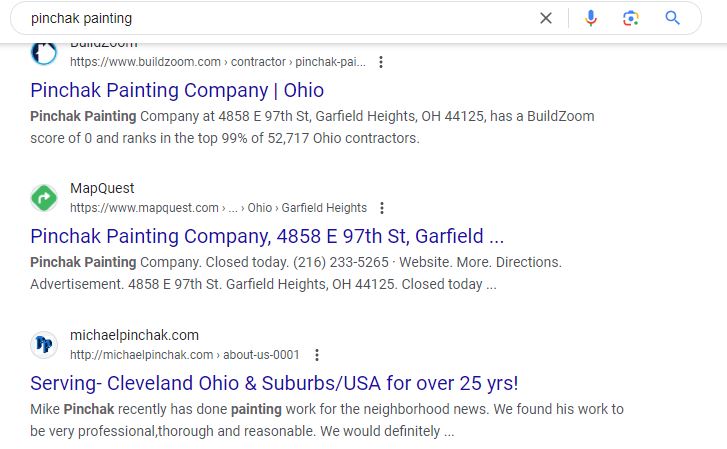Image resolution: width=727 pixels, height=449 pixels.
Task: Open Google Lens image search
Action: click(x=630, y=18)
